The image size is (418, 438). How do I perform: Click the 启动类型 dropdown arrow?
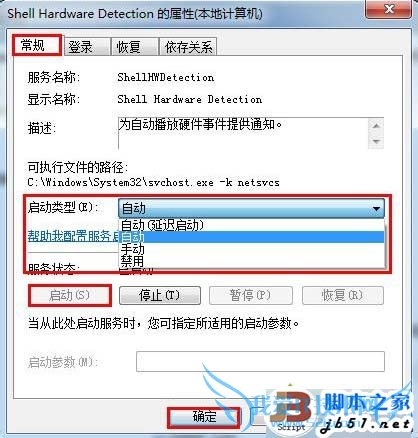376,209
